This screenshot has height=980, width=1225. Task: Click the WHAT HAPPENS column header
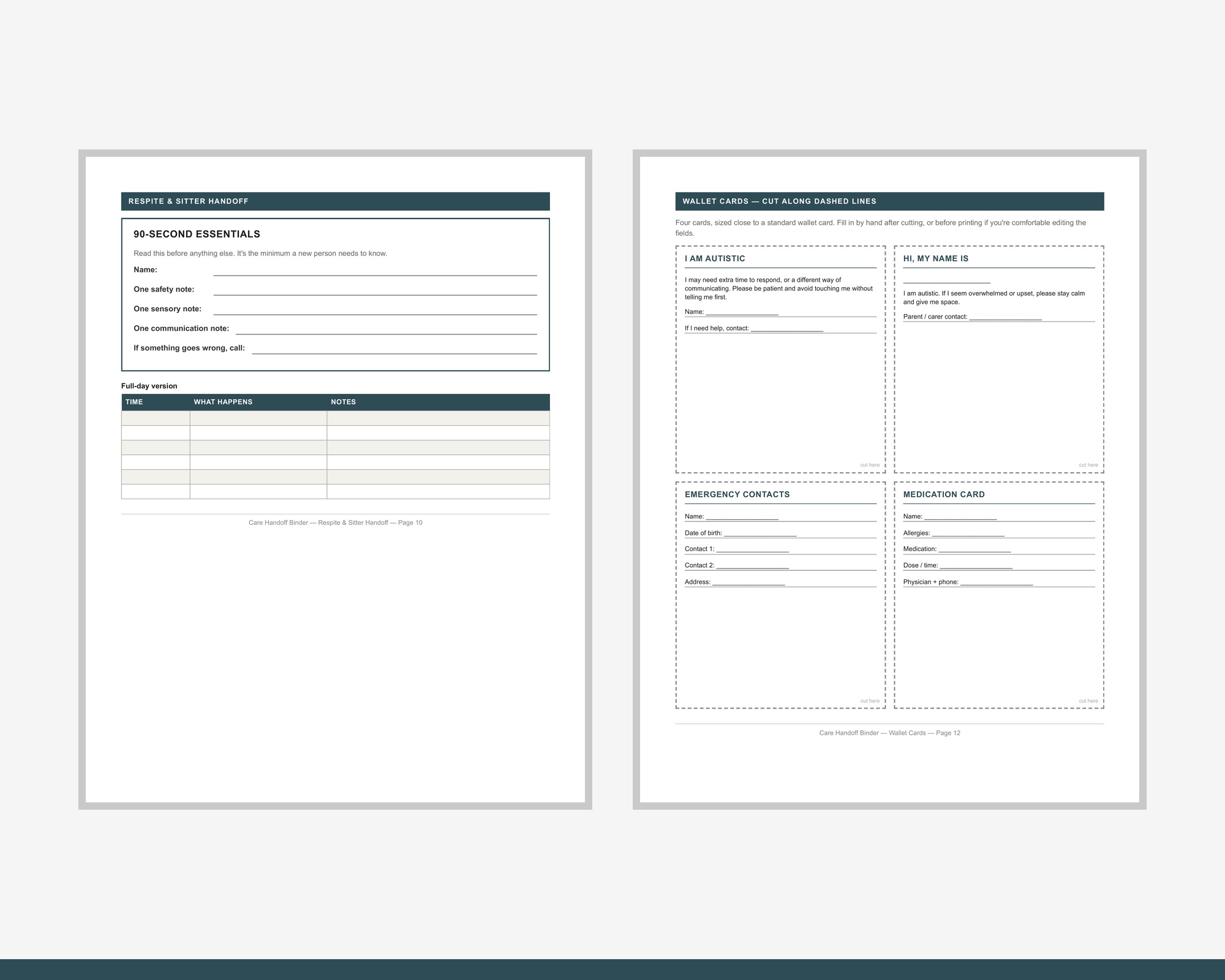pyautogui.click(x=258, y=402)
